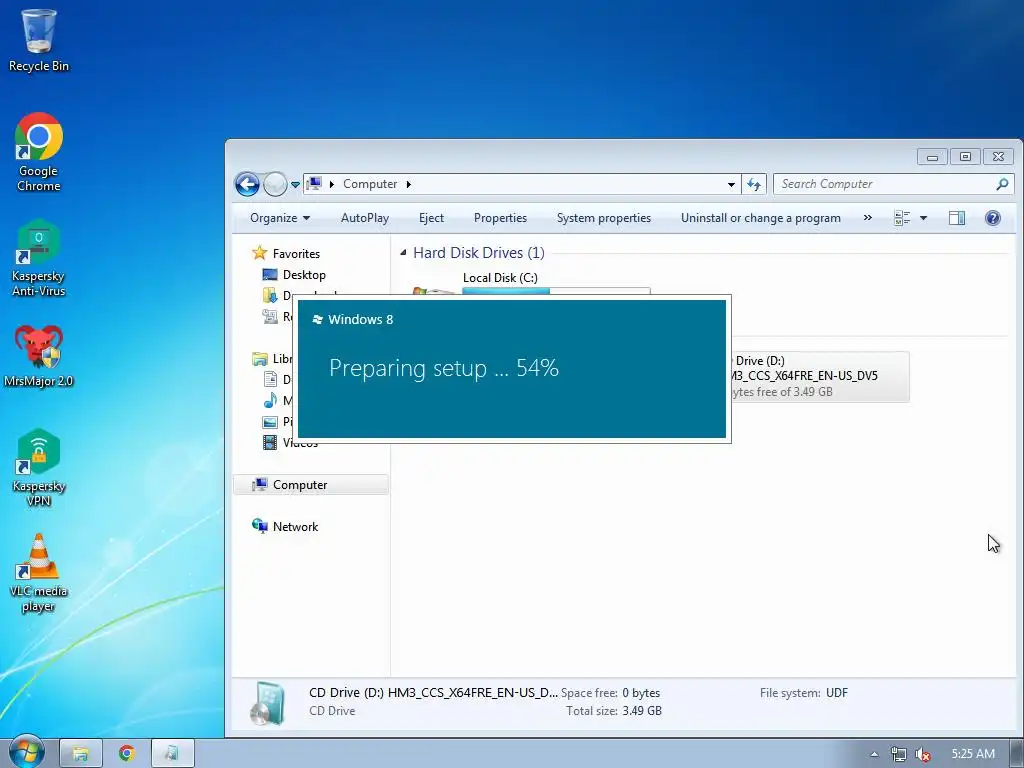This screenshot has width=1024, height=768.
Task: Open the address bar history dropdown
Action: click(731, 185)
